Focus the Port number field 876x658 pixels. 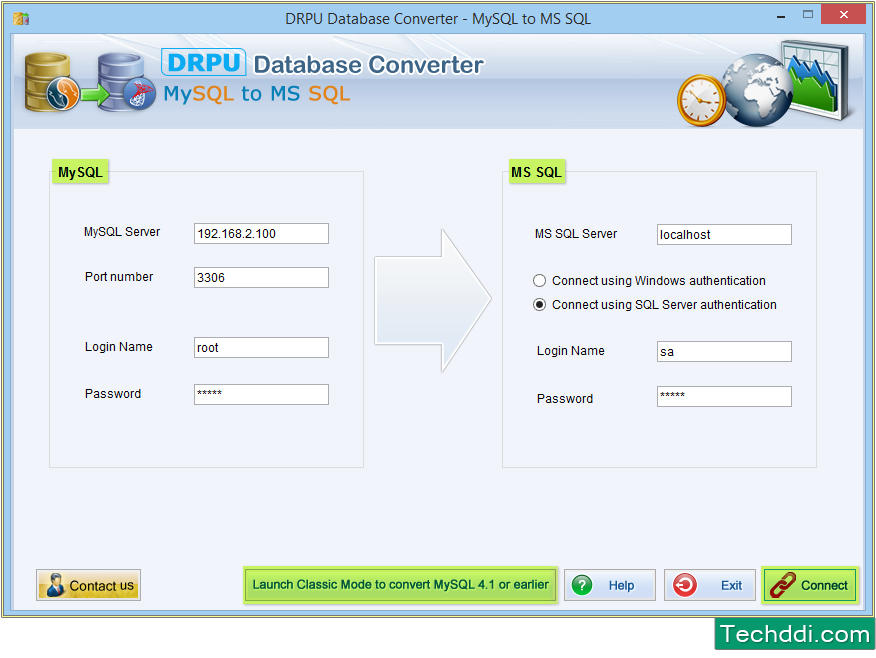pyautogui.click(x=261, y=277)
